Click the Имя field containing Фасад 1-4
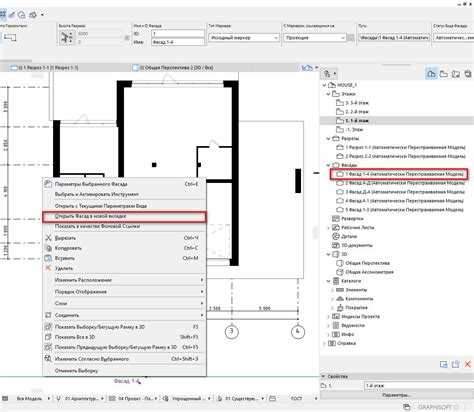Viewport: 474px width, 412px height. [x=178, y=42]
